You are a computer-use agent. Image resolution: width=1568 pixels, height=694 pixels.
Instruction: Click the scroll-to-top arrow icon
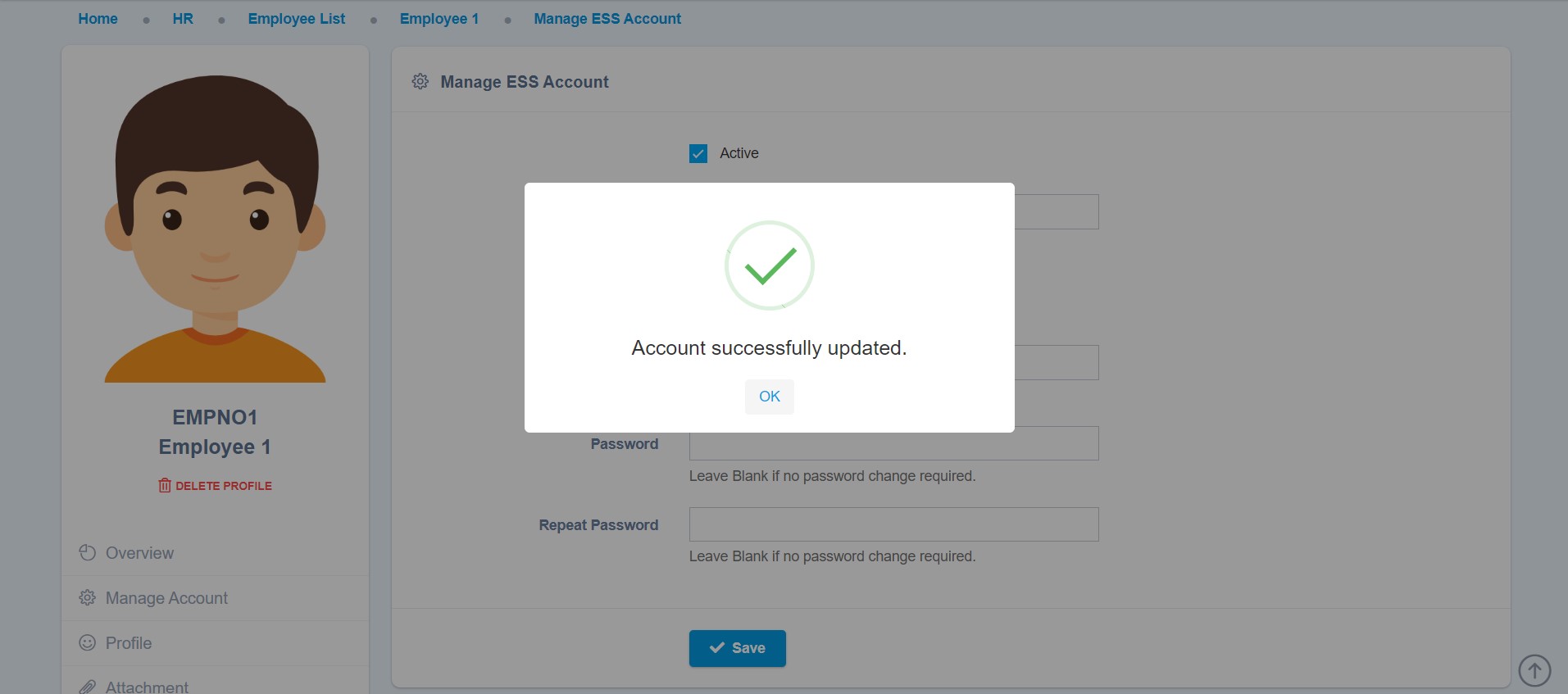click(1534, 670)
